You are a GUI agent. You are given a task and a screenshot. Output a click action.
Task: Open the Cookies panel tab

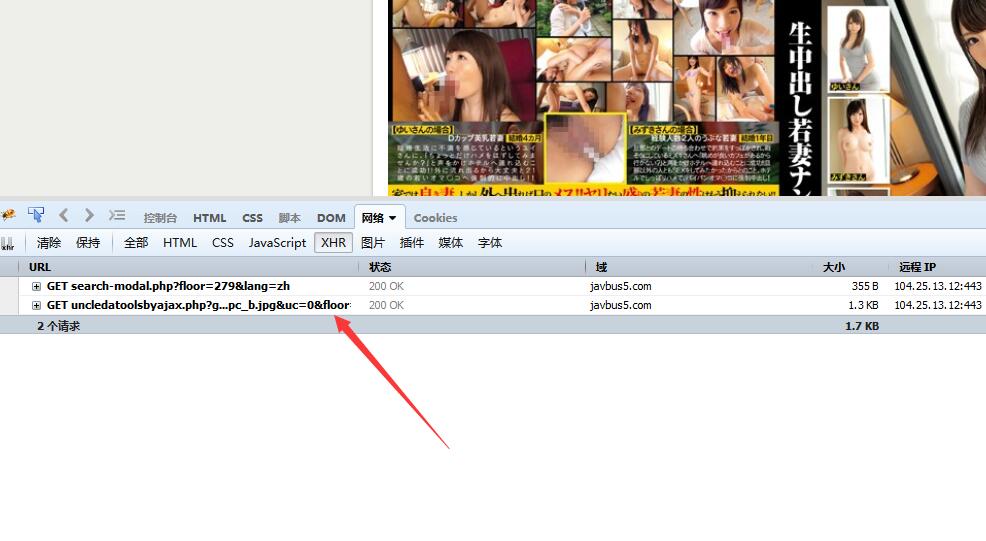pos(435,218)
